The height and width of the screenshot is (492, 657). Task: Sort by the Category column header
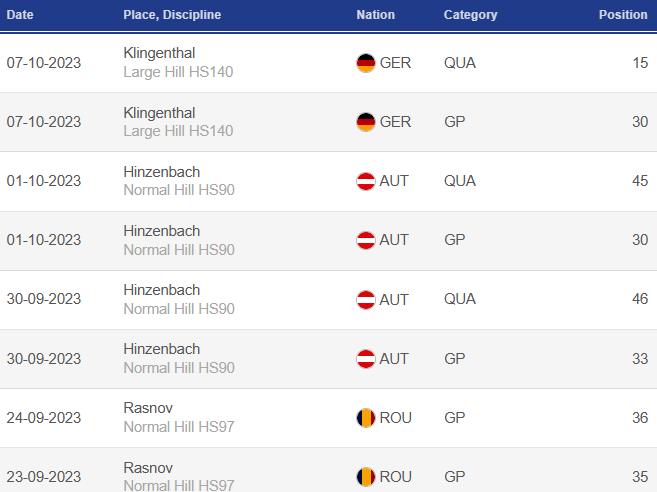pyautogui.click(x=469, y=15)
